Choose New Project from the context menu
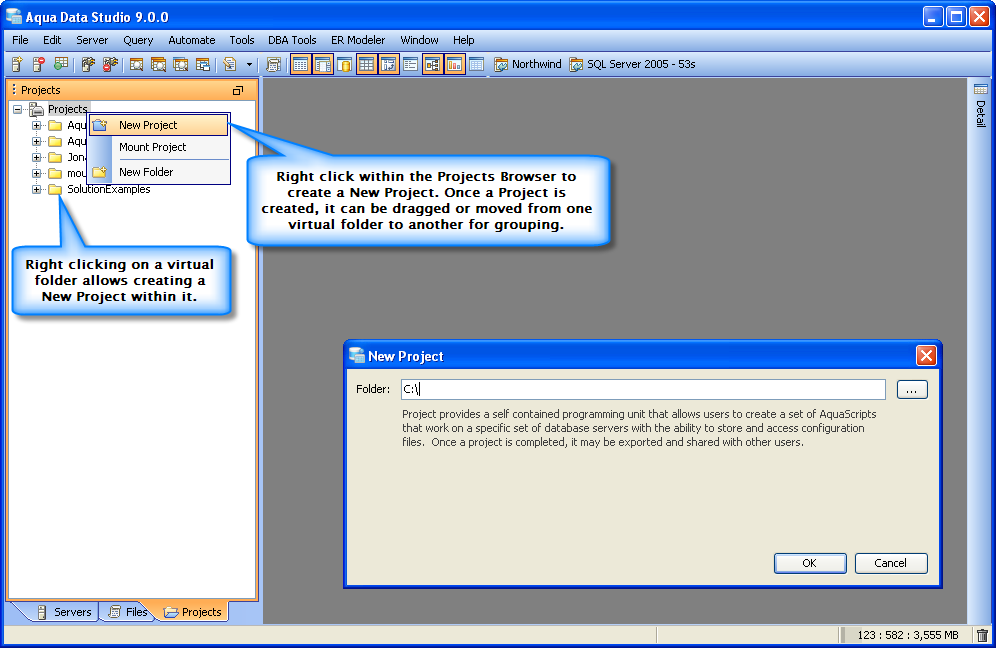The width and height of the screenshot is (996, 648). pyautogui.click(x=158, y=125)
